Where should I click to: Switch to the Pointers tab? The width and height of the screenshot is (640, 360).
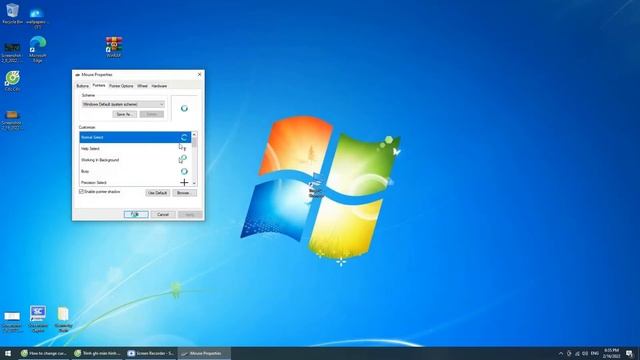click(99, 86)
